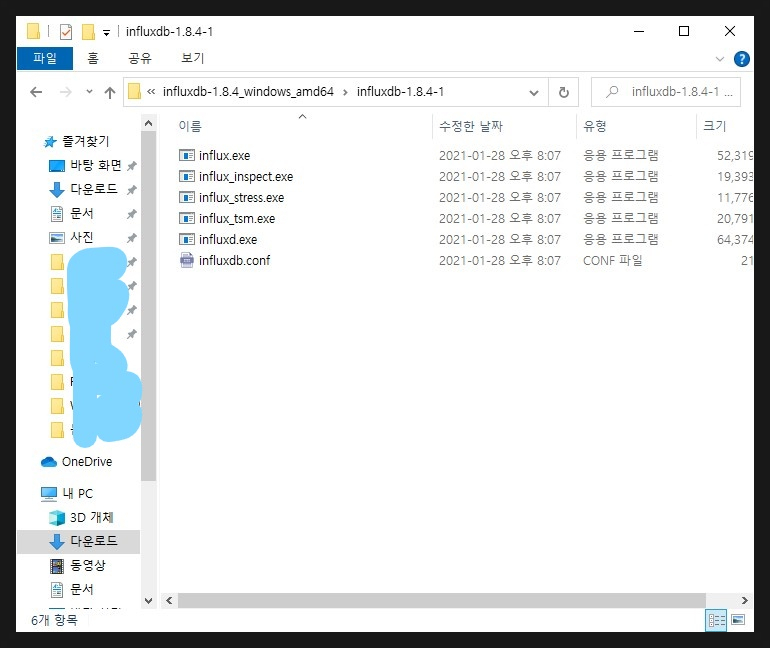The width and height of the screenshot is (770, 648).
Task: Expand the ribbon with the chevron
Action: (x=720, y=59)
